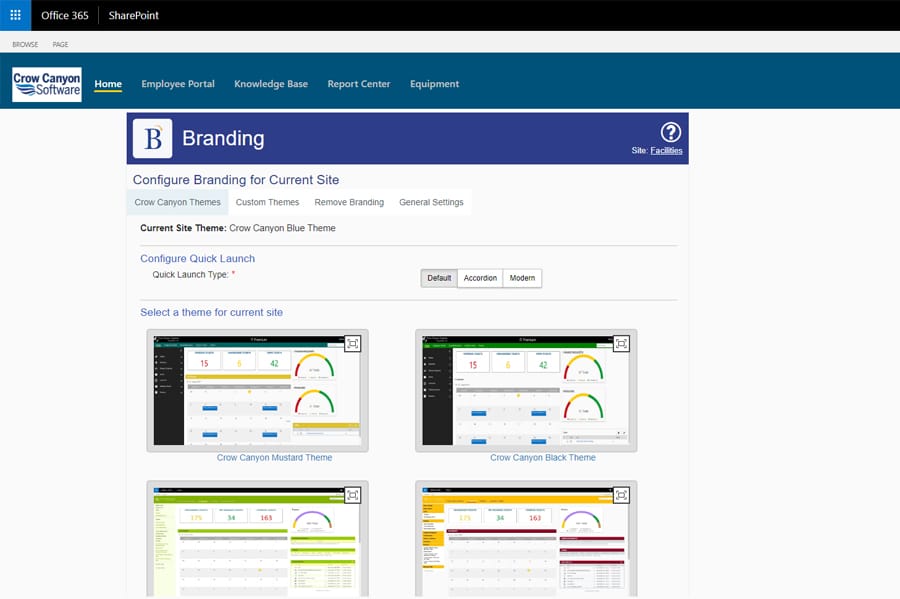
Task: Click Office 365 in the top bar
Action: pyautogui.click(x=65, y=15)
